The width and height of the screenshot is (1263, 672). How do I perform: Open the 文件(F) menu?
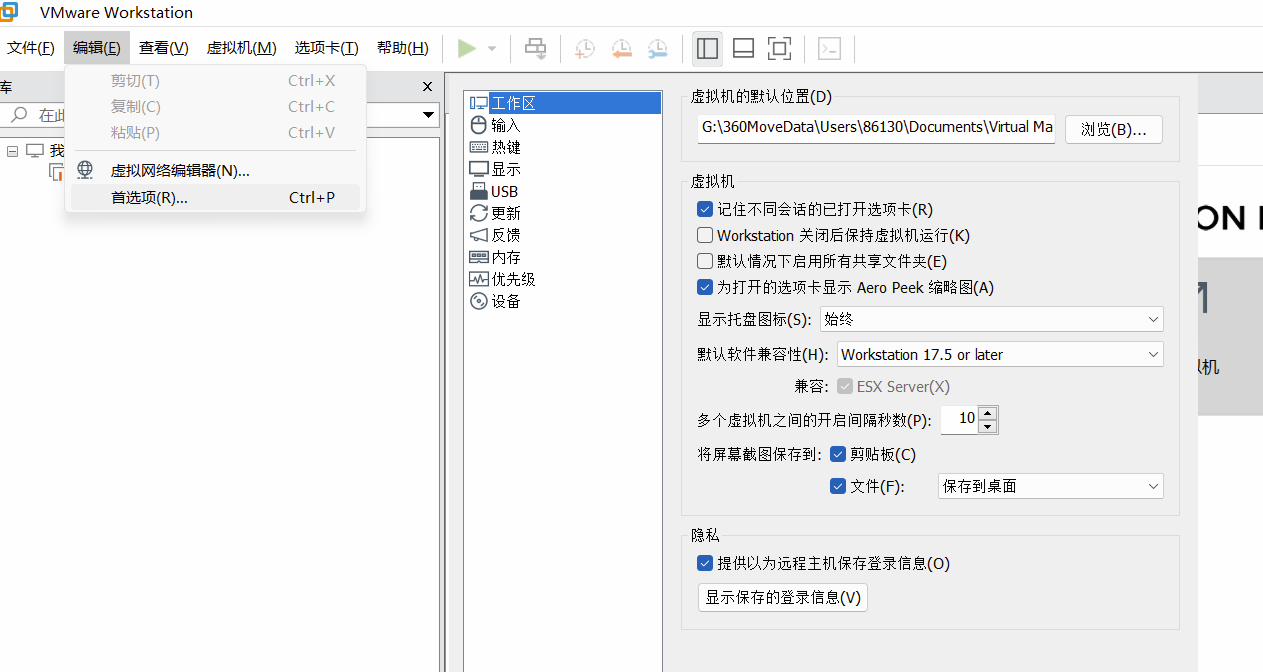[31, 48]
